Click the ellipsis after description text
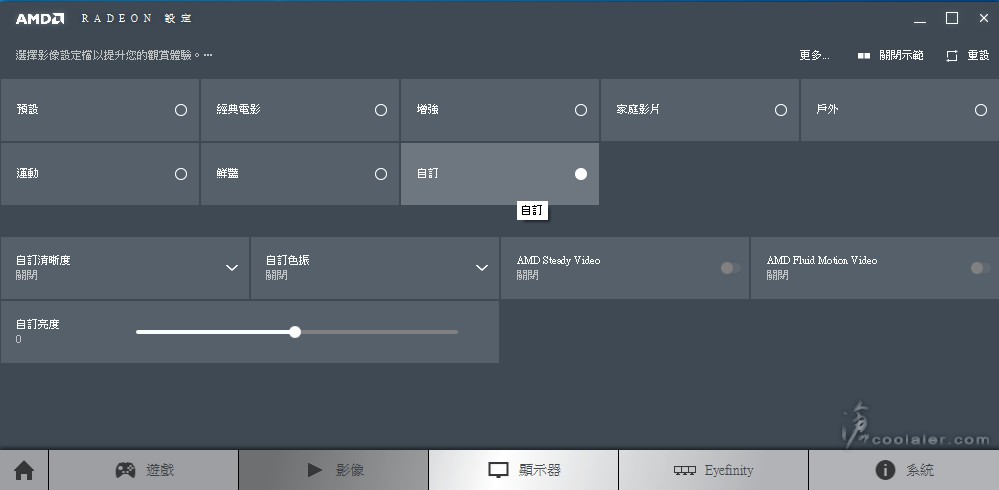999x490 pixels. click(208, 55)
